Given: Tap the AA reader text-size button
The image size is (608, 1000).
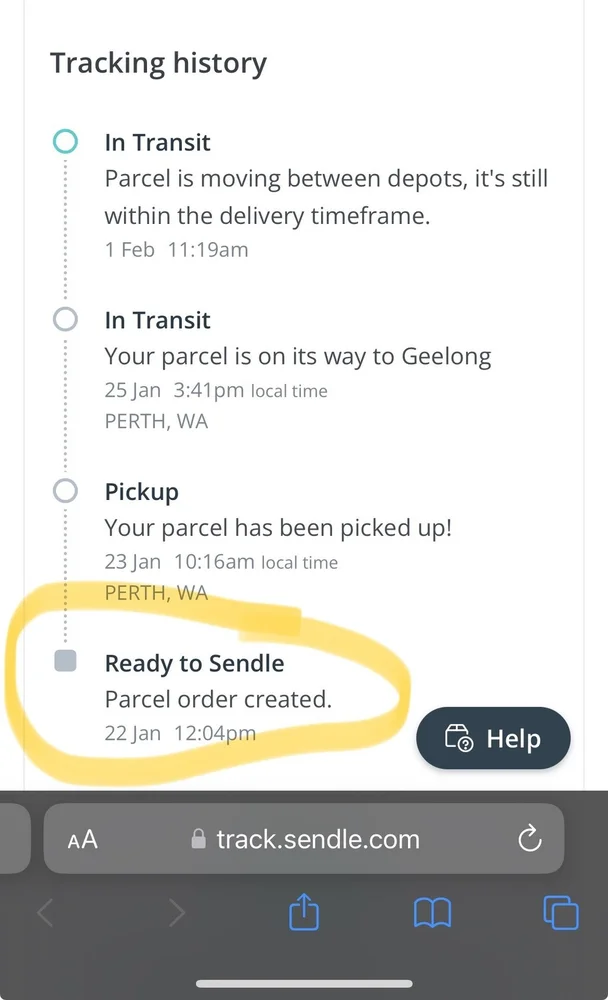Looking at the screenshot, I should pos(83,839).
